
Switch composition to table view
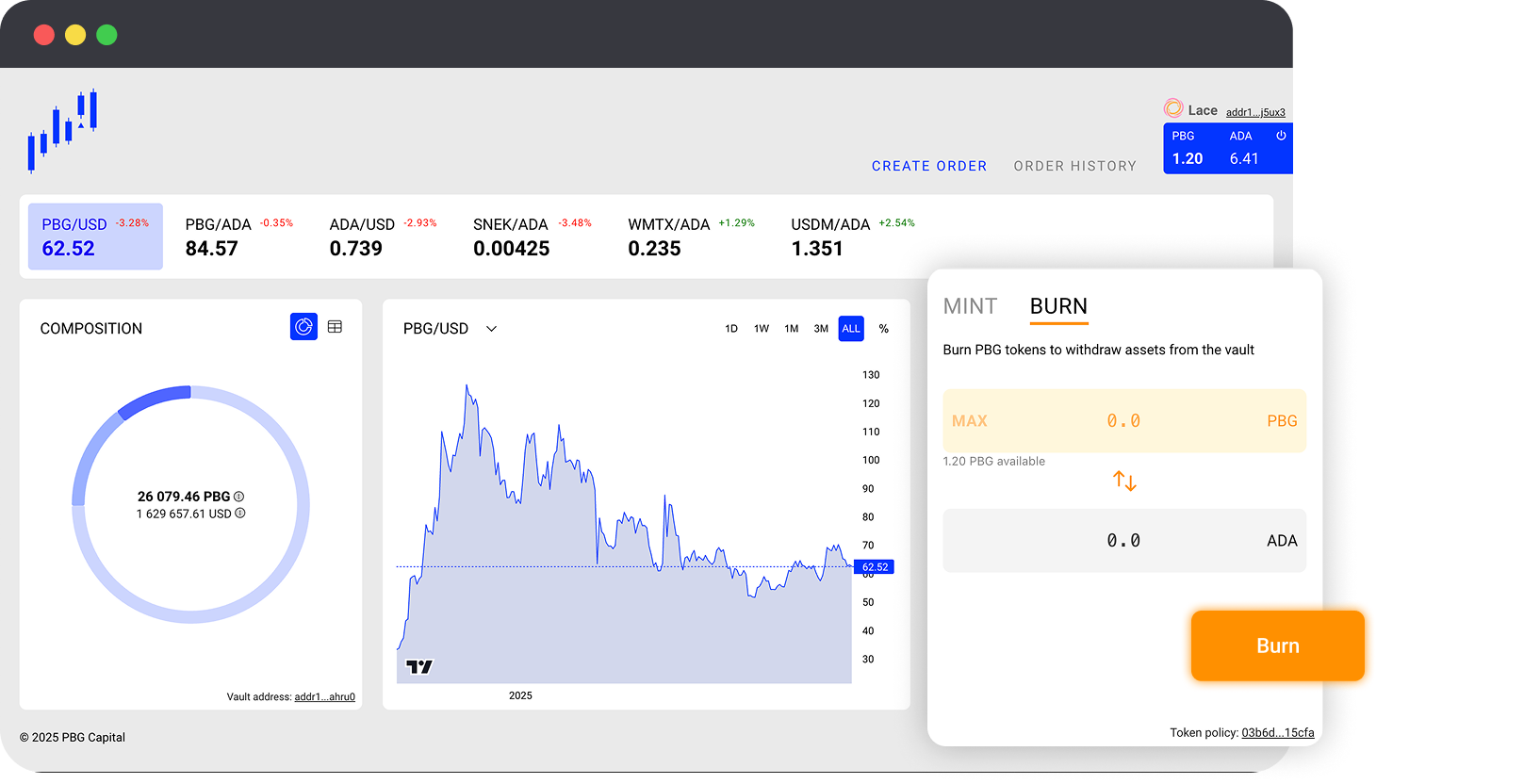pyautogui.click(x=335, y=327)
